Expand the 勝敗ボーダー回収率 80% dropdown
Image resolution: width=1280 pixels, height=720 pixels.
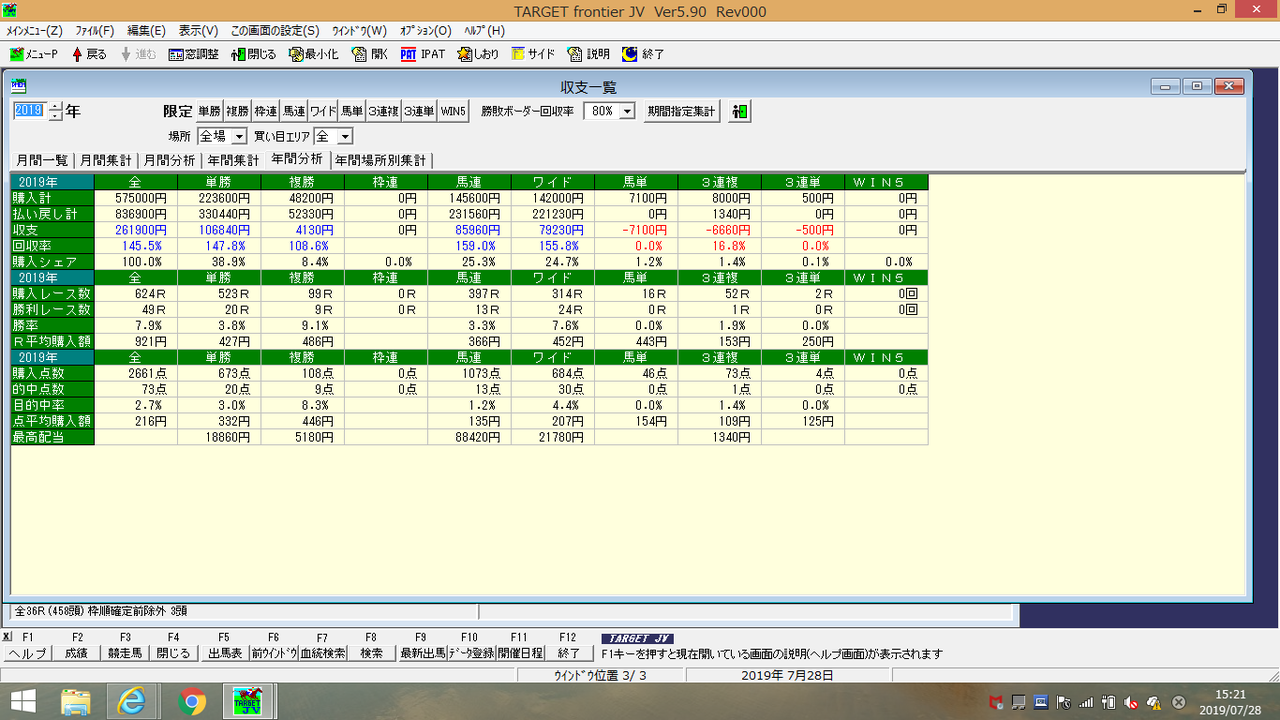[x=627, y=111]
